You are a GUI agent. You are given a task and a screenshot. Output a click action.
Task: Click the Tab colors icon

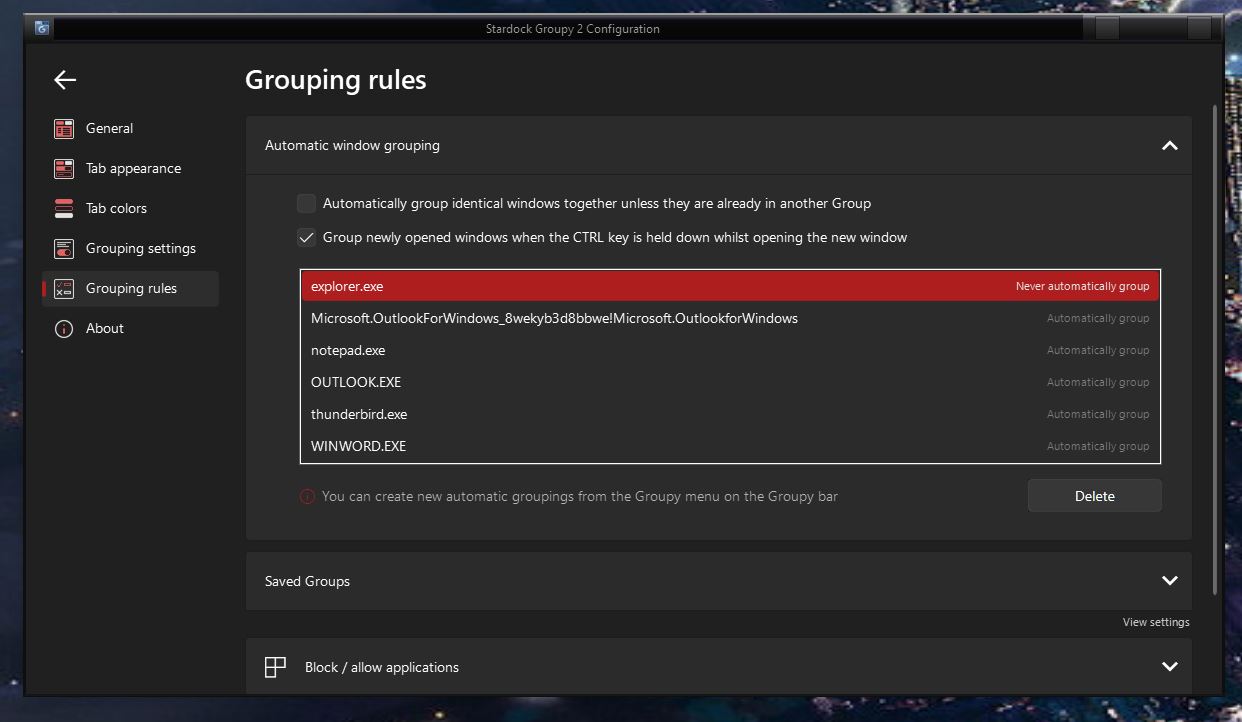click(x=64, y=209)
